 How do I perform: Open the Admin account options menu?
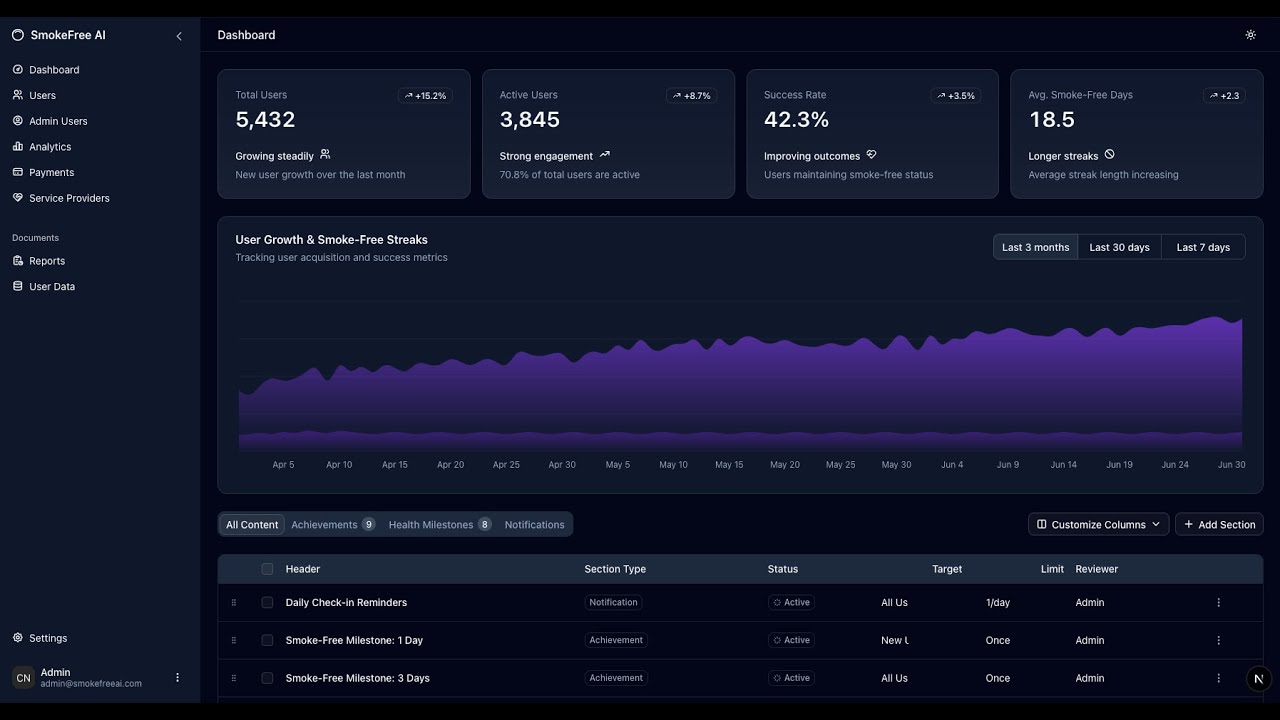[178, 678]
